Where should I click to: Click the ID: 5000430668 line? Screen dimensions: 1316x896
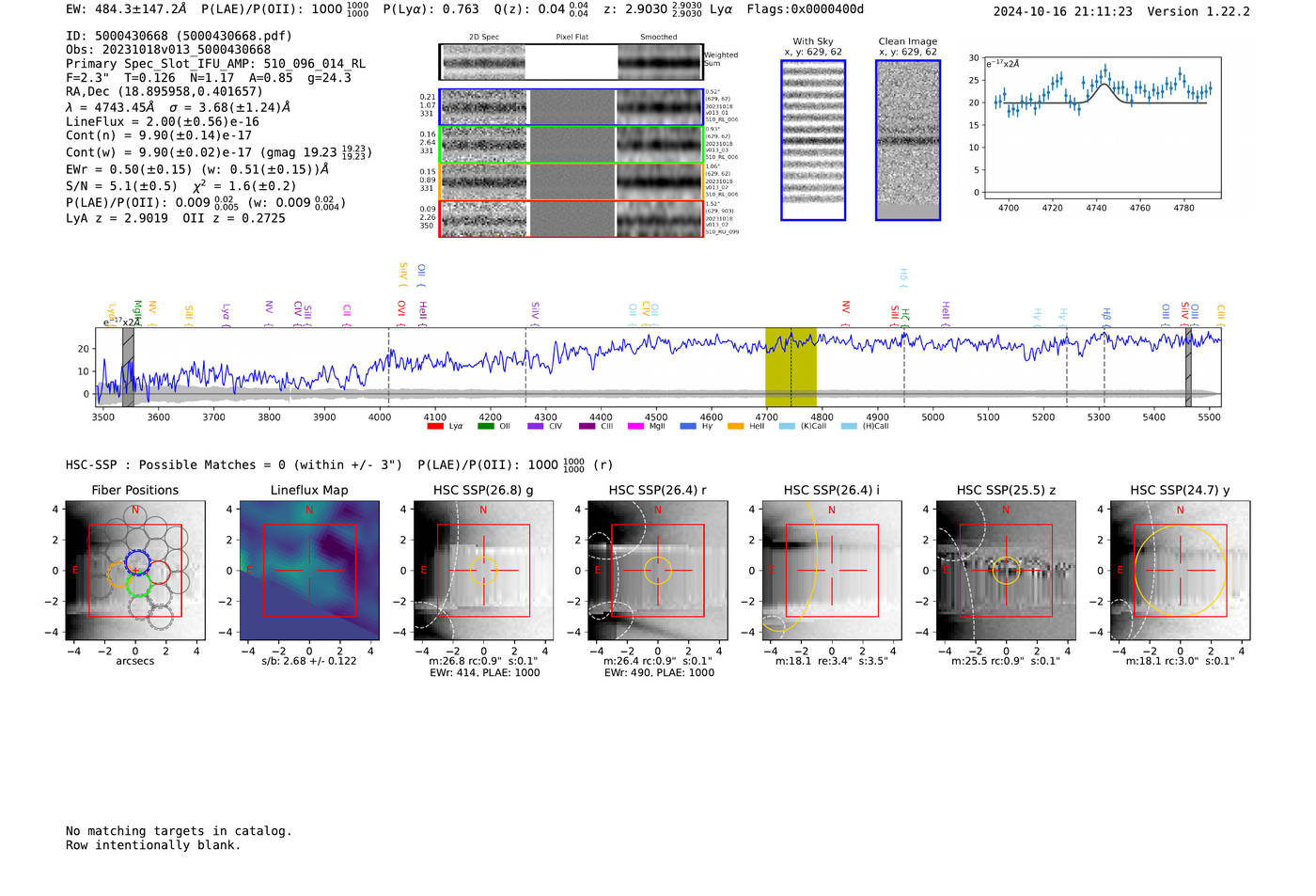click(x=179, y=36)
